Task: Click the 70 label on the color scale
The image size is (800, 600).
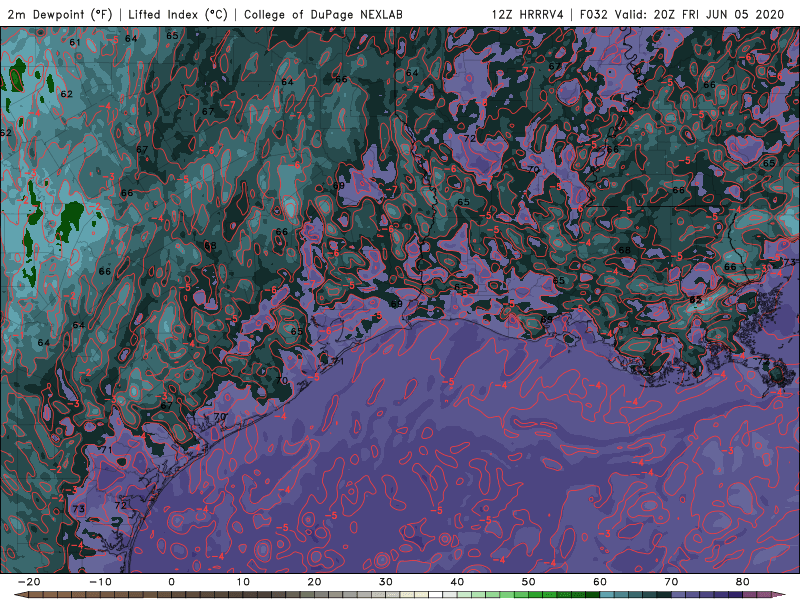Action: coord(671,582)
